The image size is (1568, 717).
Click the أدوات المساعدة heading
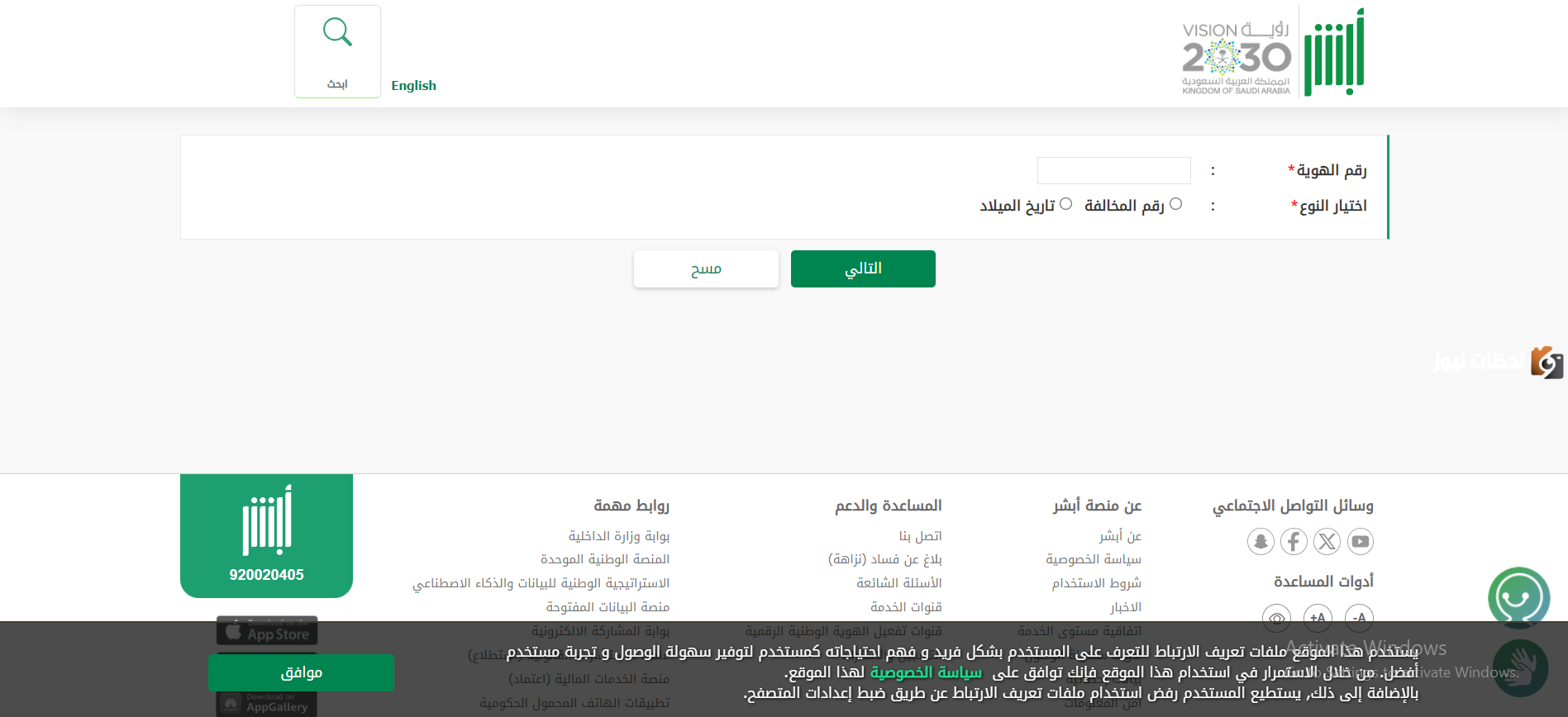(1323, 582)
